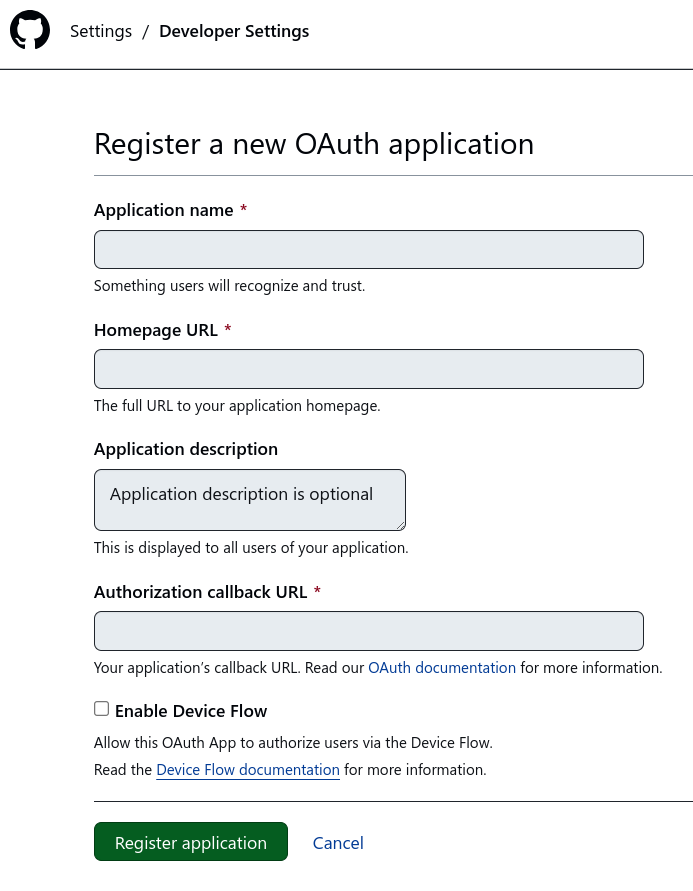The image size is (693, 891).
Task: Open the Device Flow documentation link
Action: (x=247, y=769)
